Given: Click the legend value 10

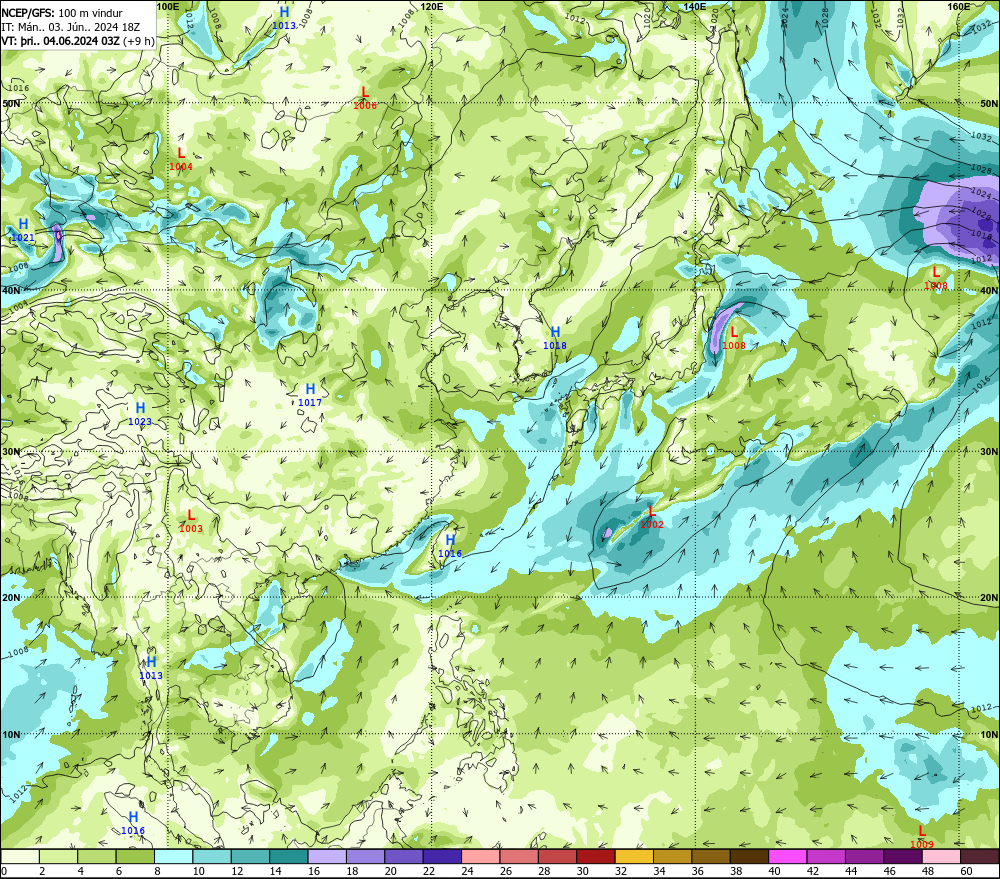Looking at the screenshot, I should click(x=198, y=871).
